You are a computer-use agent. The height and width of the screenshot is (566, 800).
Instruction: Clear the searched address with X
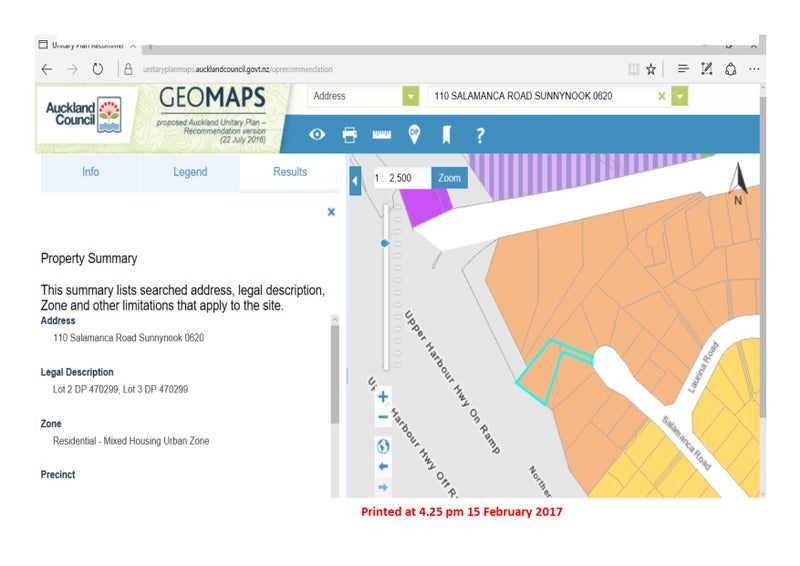[x=661, y=96]
